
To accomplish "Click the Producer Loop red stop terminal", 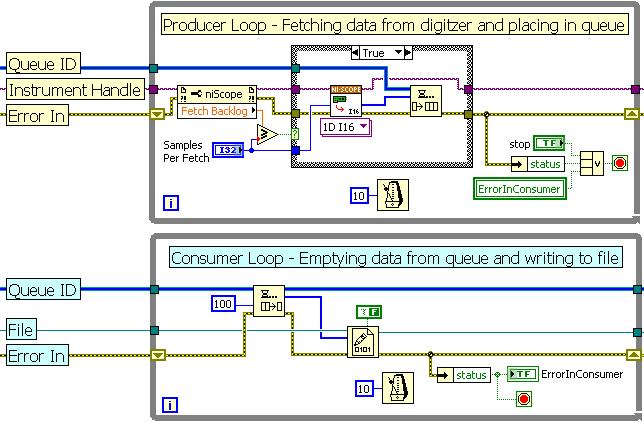I will point(619,164).
